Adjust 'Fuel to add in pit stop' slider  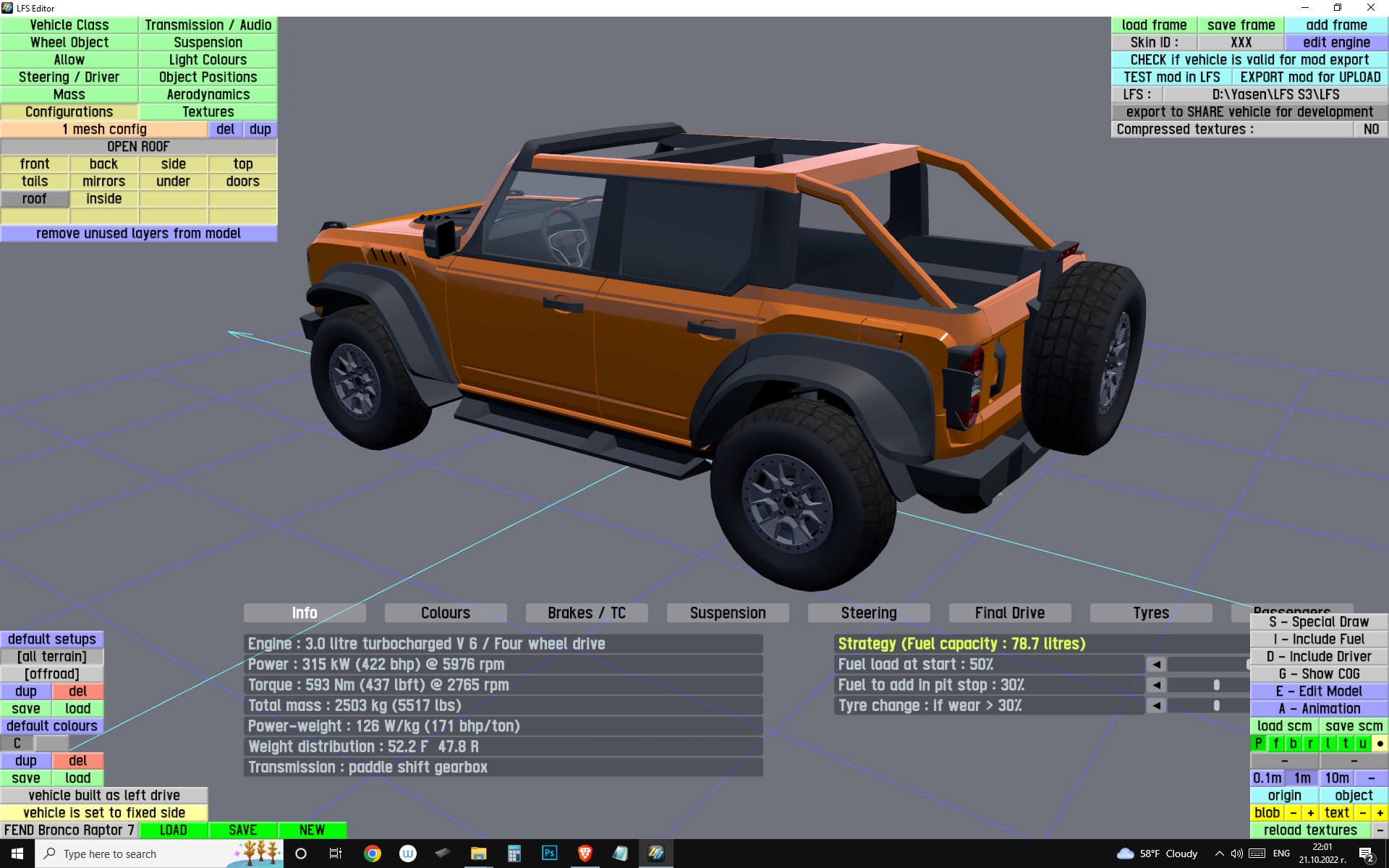(1216, 684)
